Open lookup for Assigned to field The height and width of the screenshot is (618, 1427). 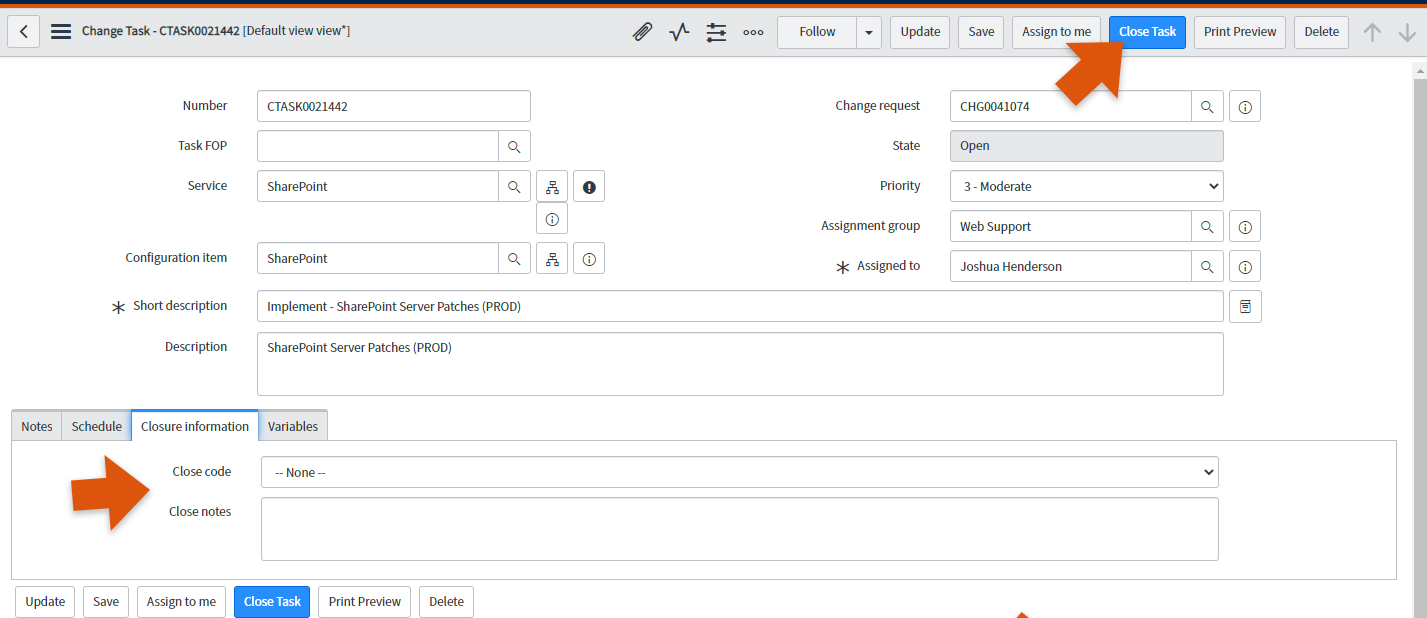coord(1207,266)
